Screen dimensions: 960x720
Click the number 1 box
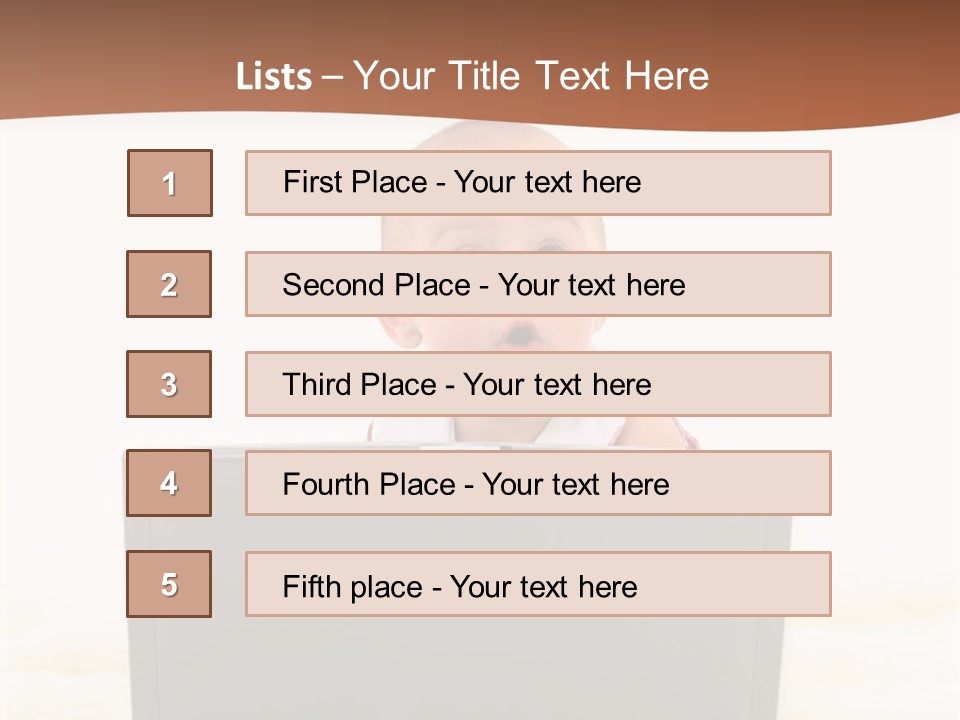[x=170, y=183]
